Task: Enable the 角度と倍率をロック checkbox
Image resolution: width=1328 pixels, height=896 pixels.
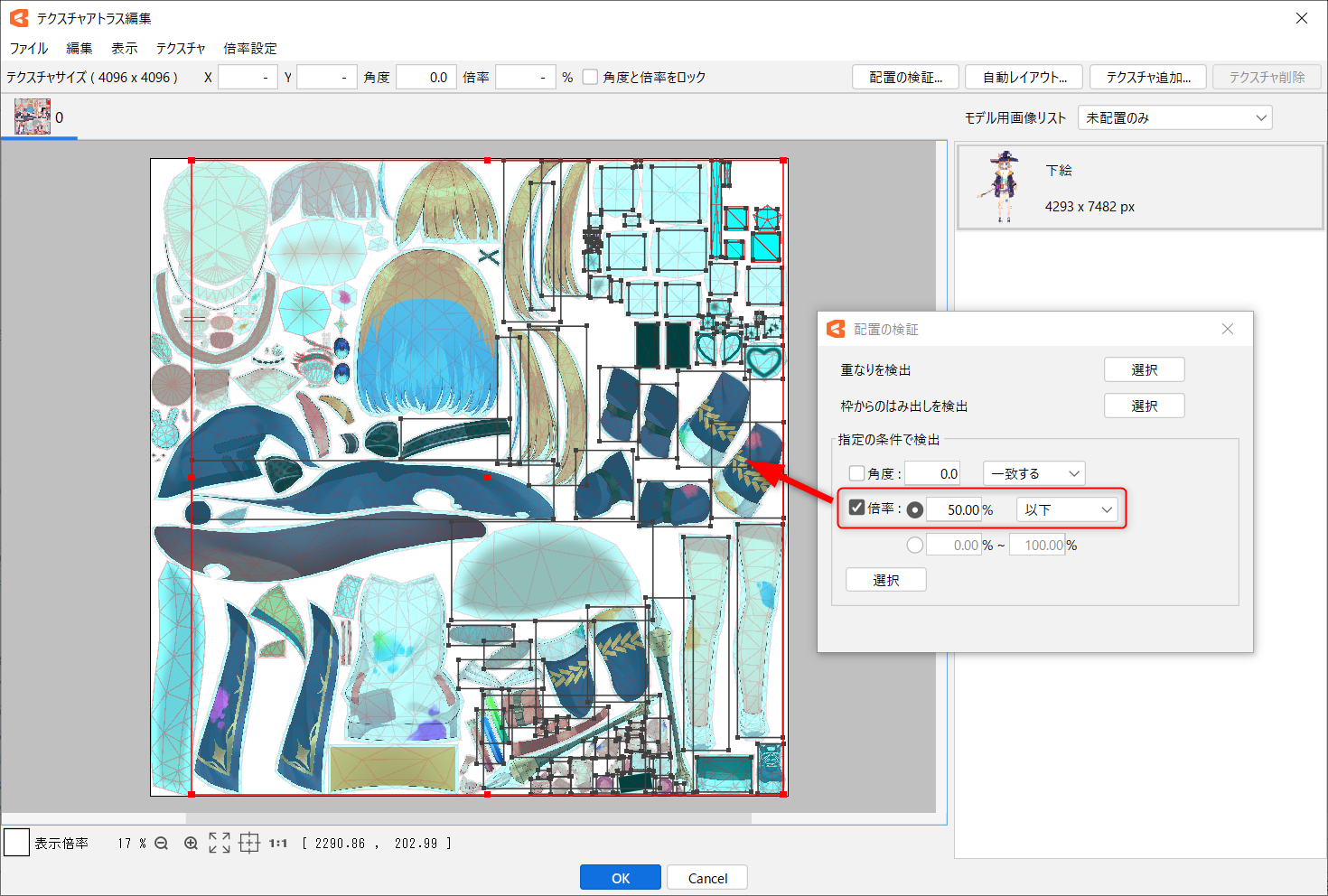Action: pyautogui.click(x=589, y=77)
